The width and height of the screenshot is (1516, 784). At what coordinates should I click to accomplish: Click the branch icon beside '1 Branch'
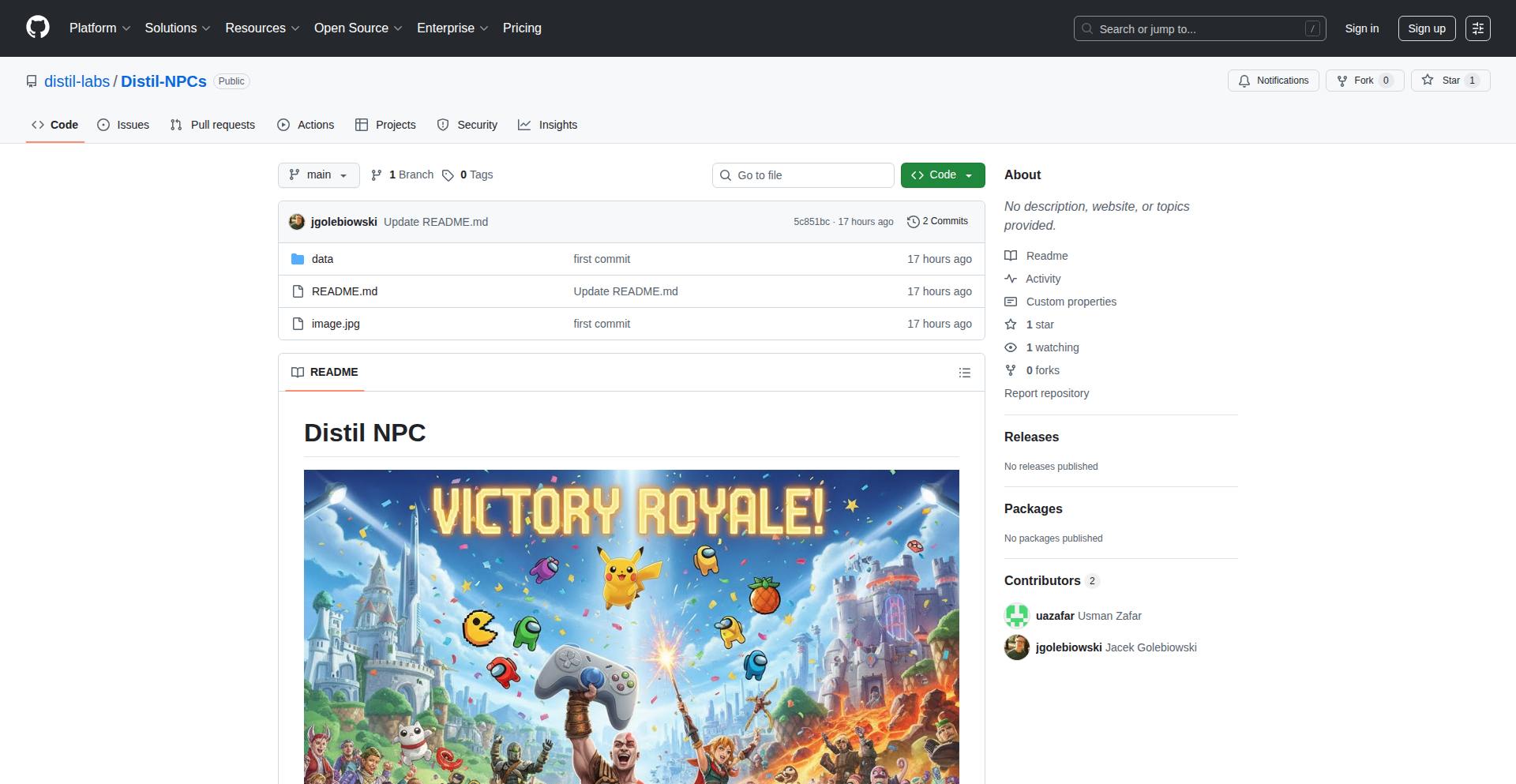click(x=377, y=175)
